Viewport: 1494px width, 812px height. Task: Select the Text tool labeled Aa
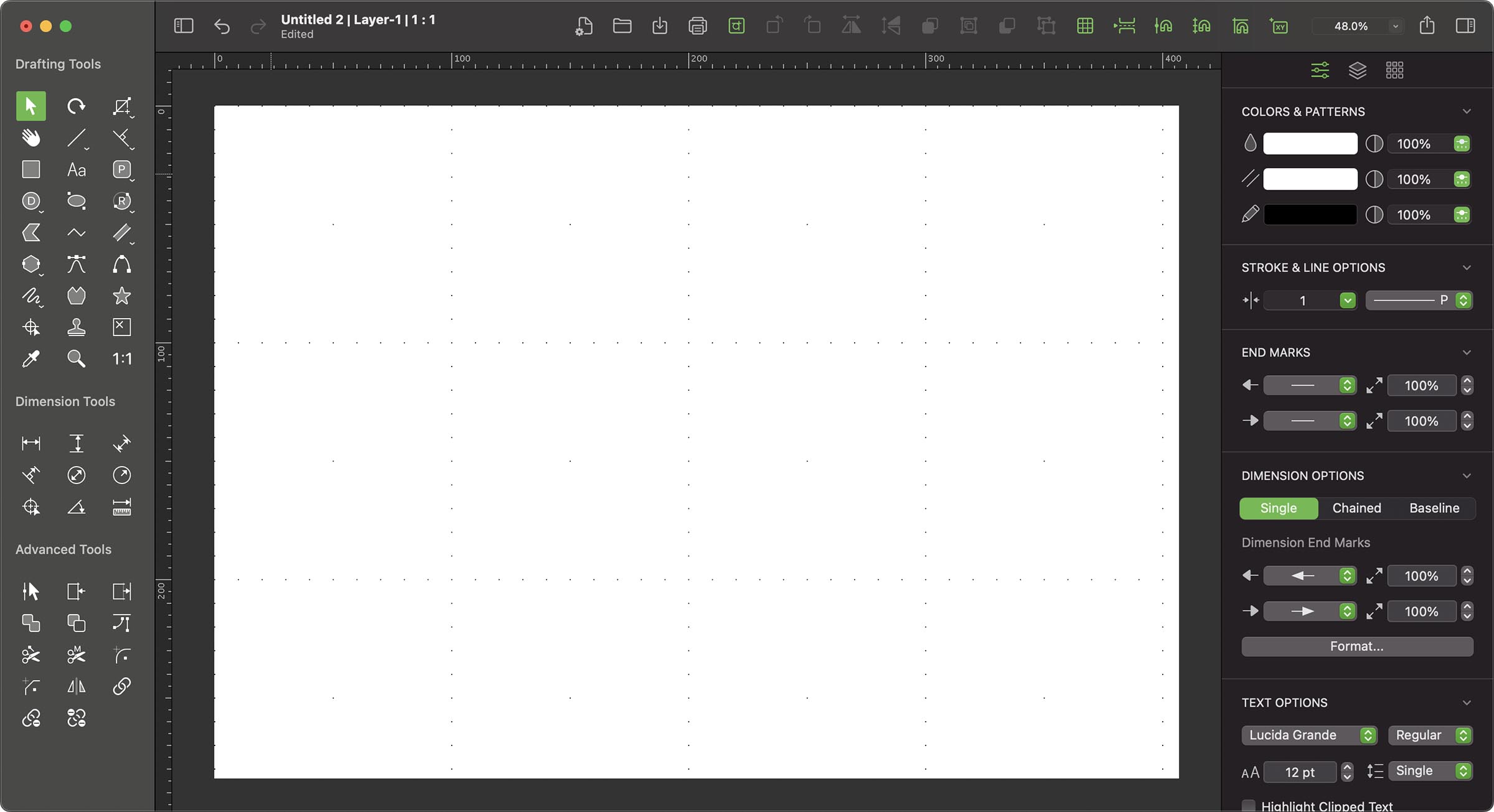pos(76,170)
